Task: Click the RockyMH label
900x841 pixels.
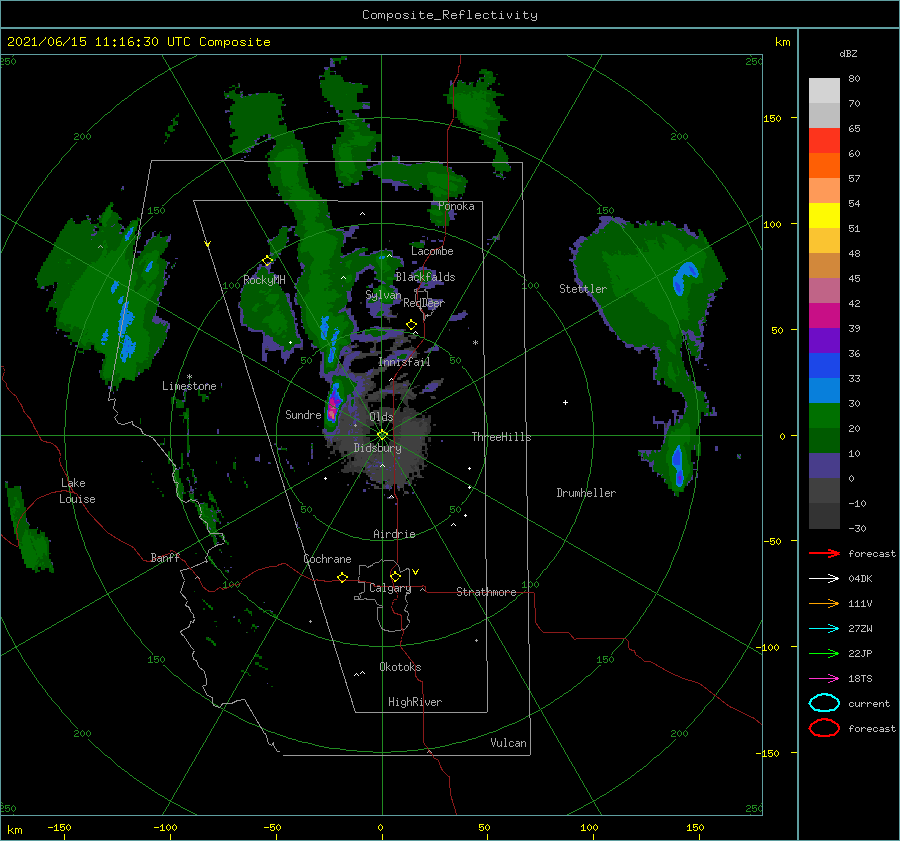Action: [x=264, y=280]
